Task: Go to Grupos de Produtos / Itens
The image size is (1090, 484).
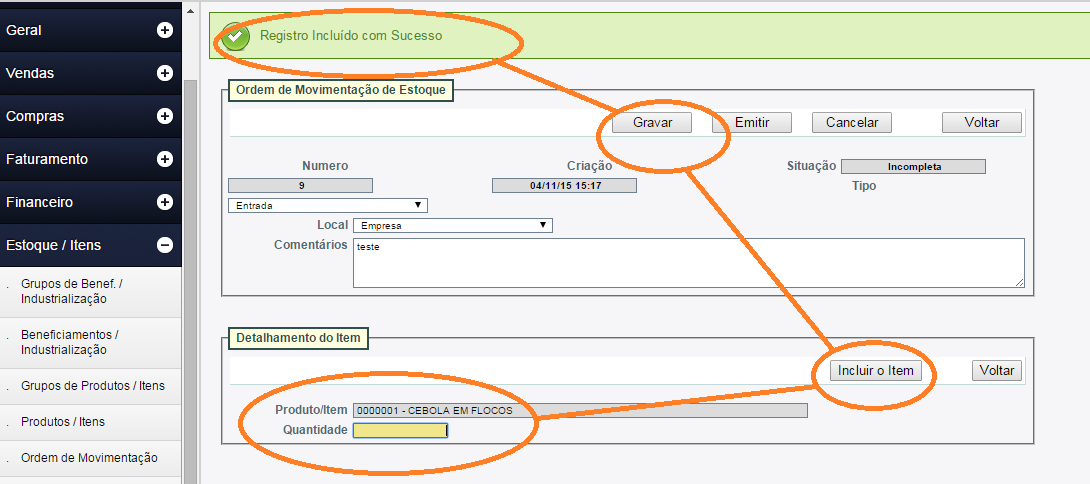Action: (93, 386)
